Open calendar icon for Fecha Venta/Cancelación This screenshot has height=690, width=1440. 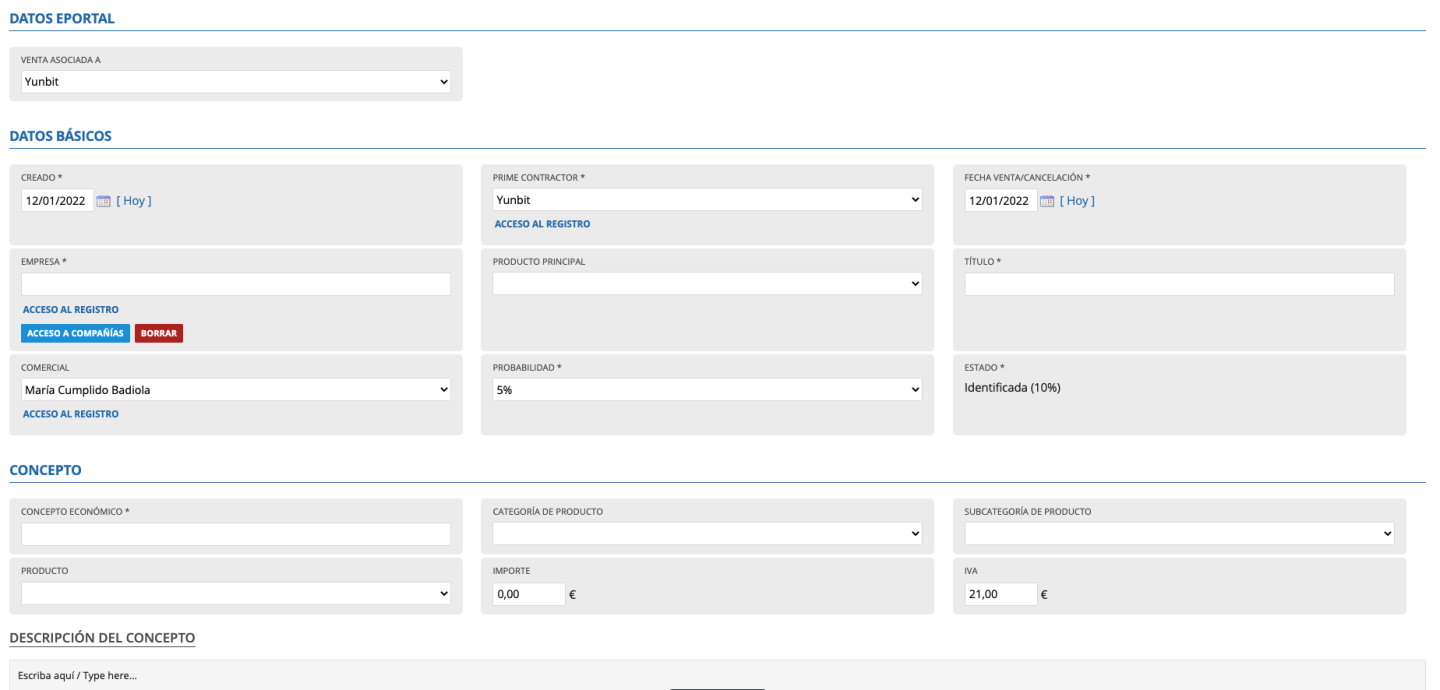click(x=1047, y=201)
